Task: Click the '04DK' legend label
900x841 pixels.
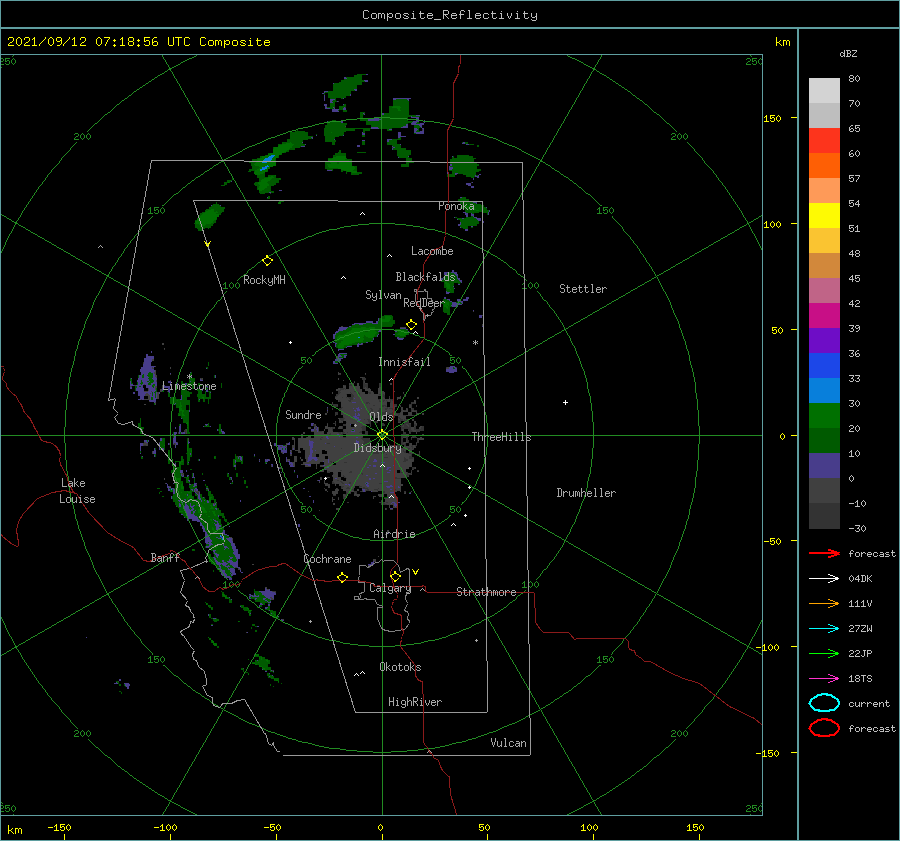Action: (860, 579)
